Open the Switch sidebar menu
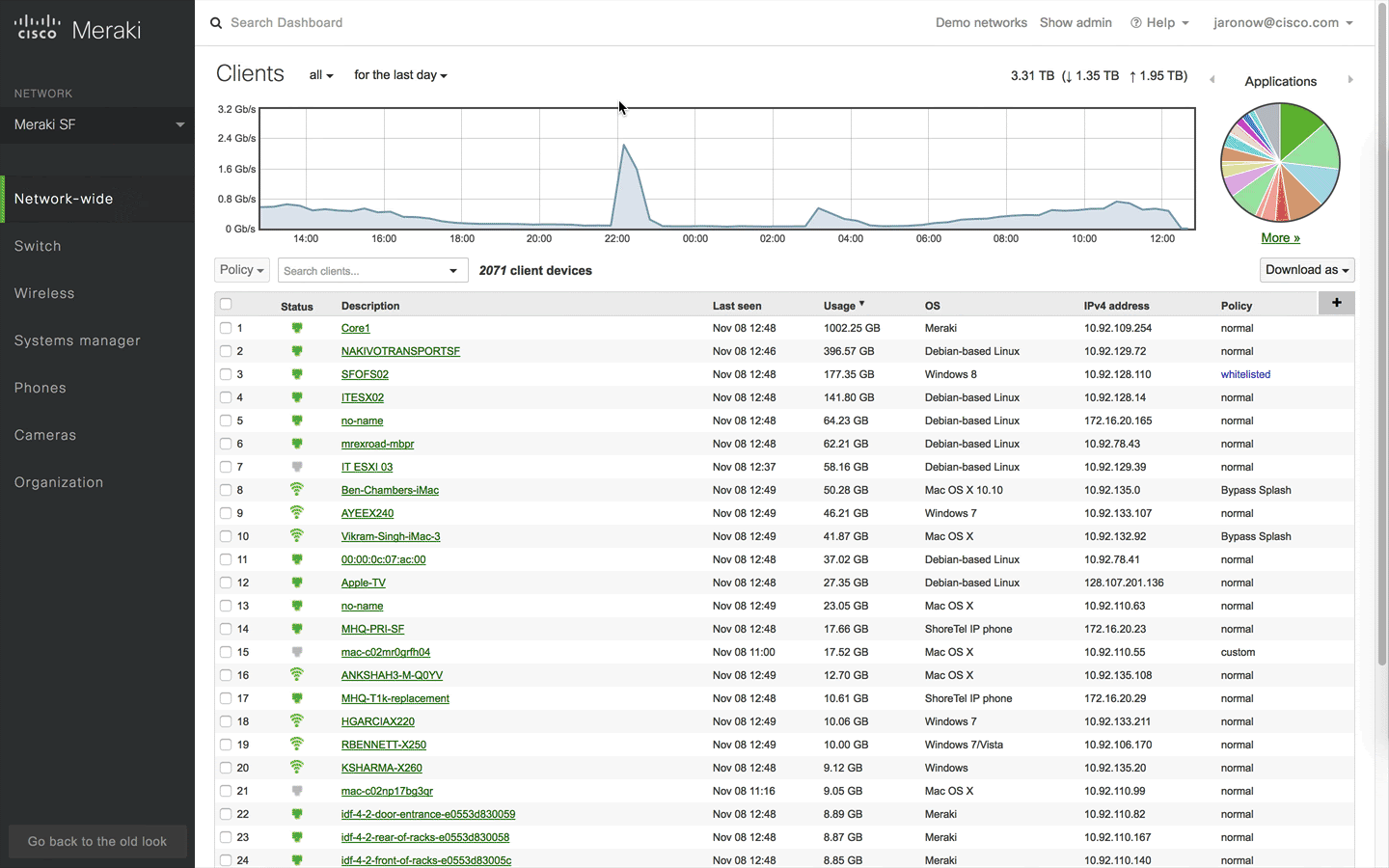 click(38, 246)
